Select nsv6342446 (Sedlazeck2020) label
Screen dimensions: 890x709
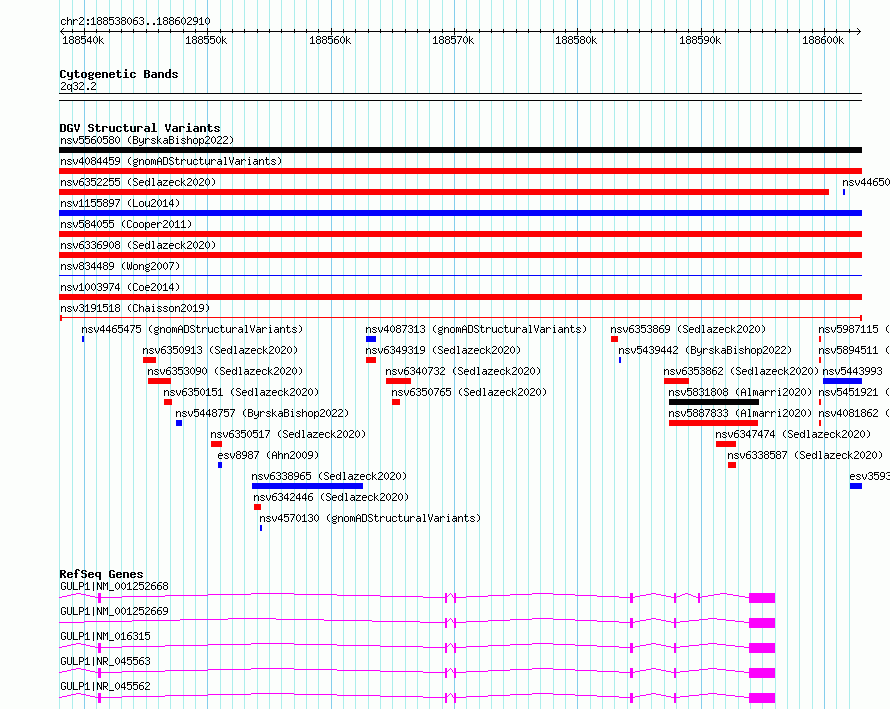click(x=331, y=497)
